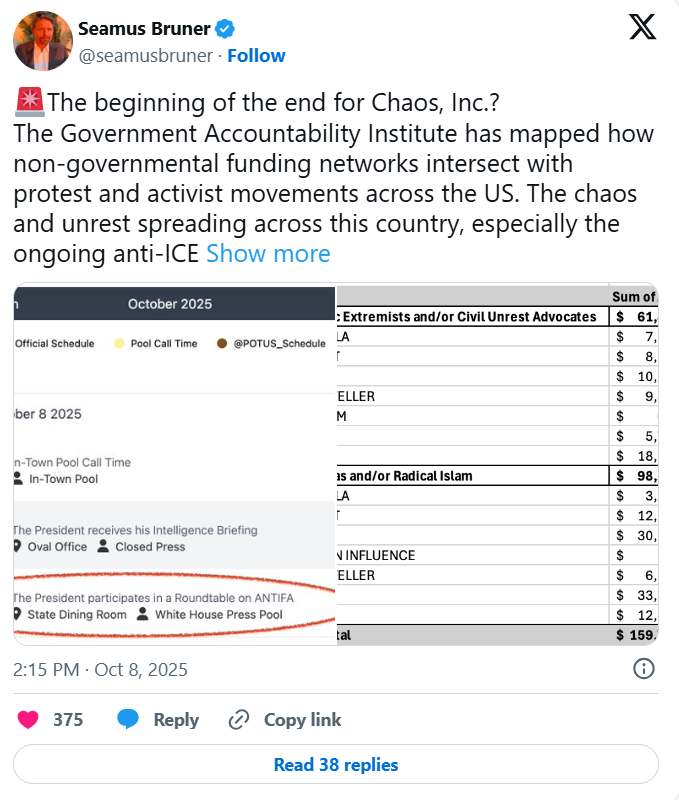
Task: Follow the @seamusbruner account
Action: click(256, 56)
